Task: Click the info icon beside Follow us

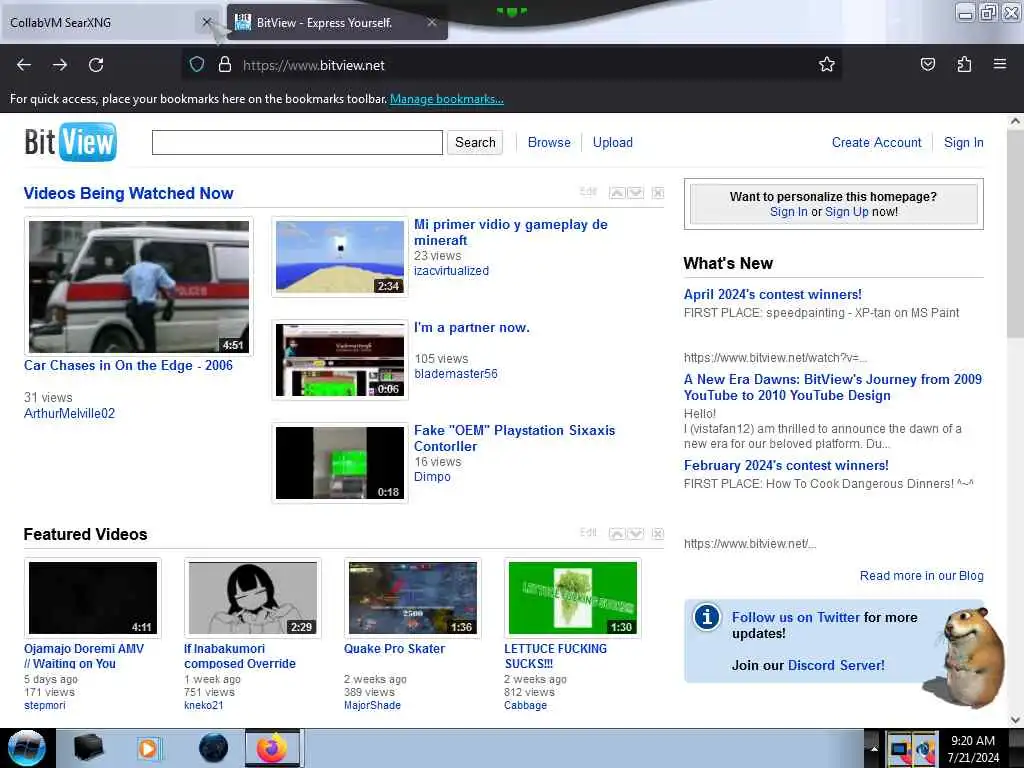Action: click(707, 617)
